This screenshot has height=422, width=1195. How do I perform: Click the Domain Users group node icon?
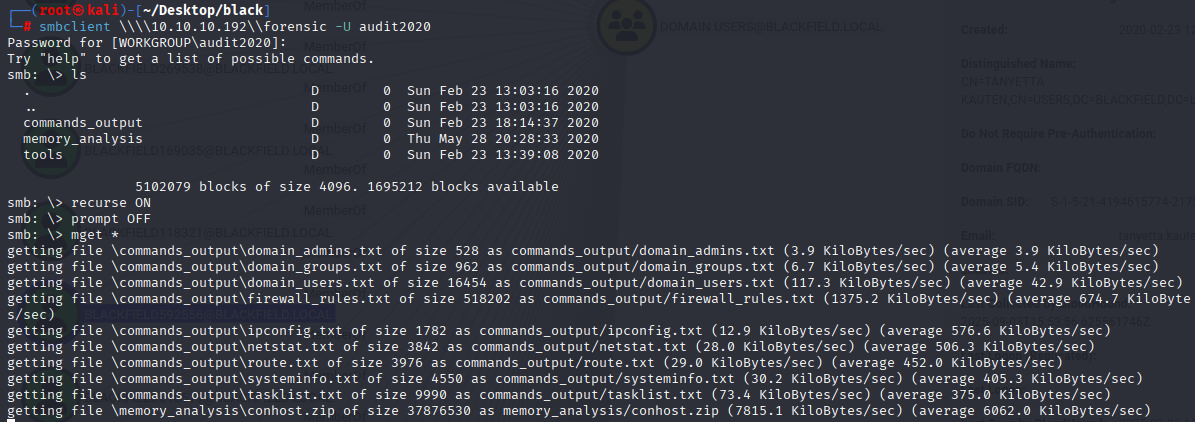click(x=626, y=26)
